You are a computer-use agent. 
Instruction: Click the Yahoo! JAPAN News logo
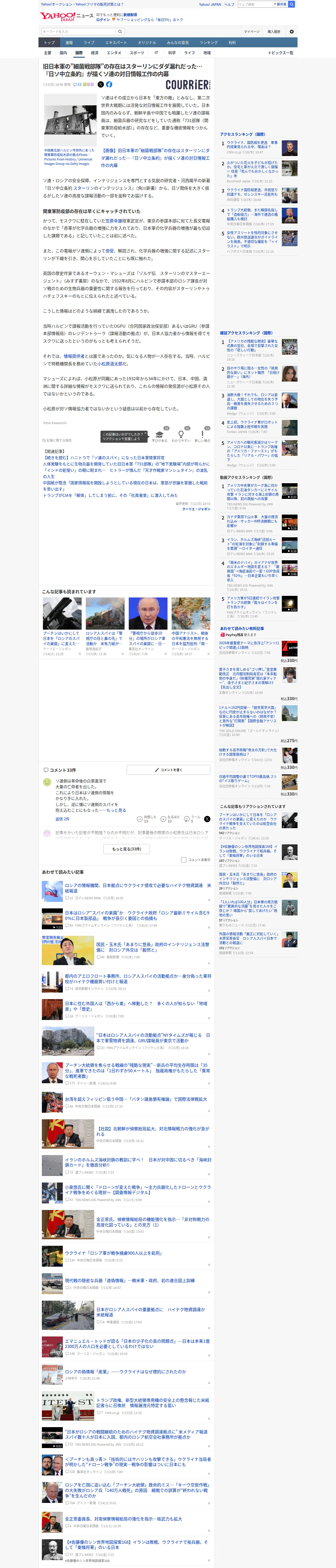tap(67, 16)
